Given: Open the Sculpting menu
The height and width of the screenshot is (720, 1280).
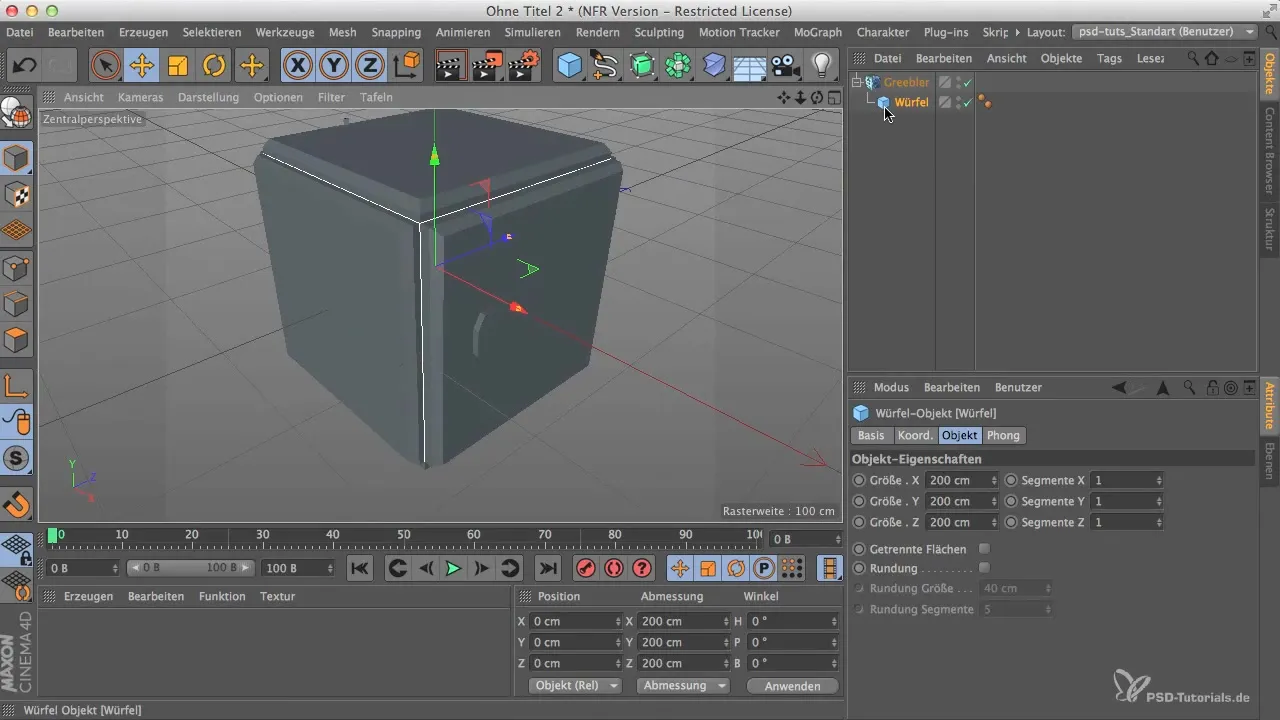Looking at the screenshot, I should (659, 32).
